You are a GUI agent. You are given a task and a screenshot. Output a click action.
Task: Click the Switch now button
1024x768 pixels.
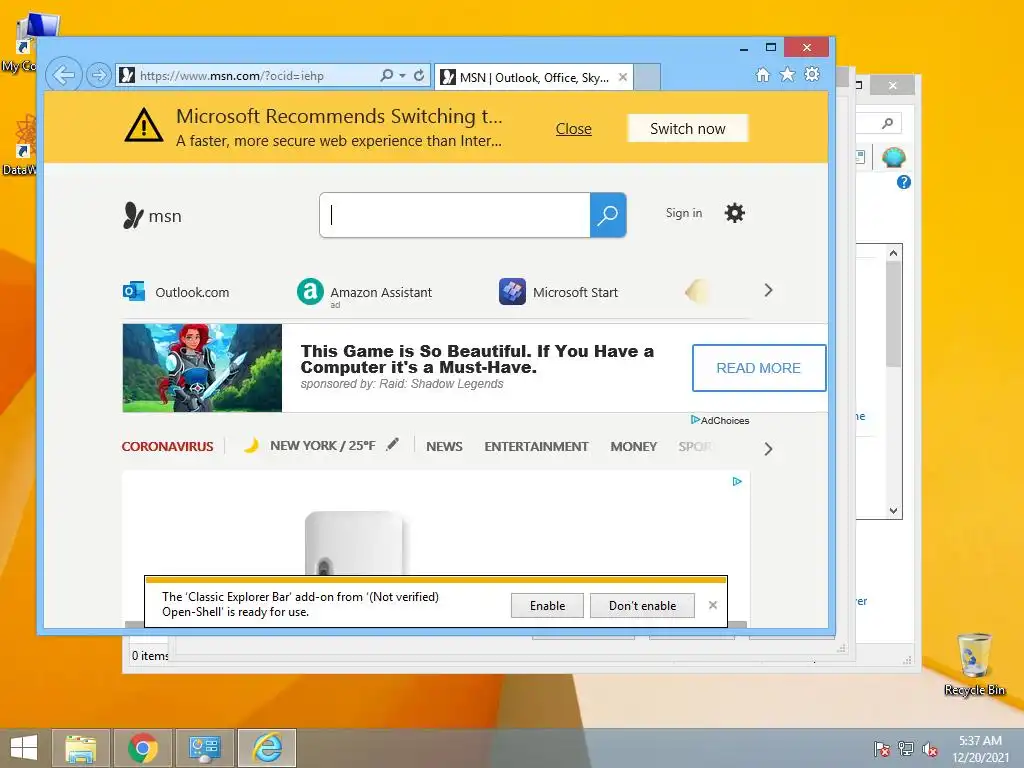[688, 129]
